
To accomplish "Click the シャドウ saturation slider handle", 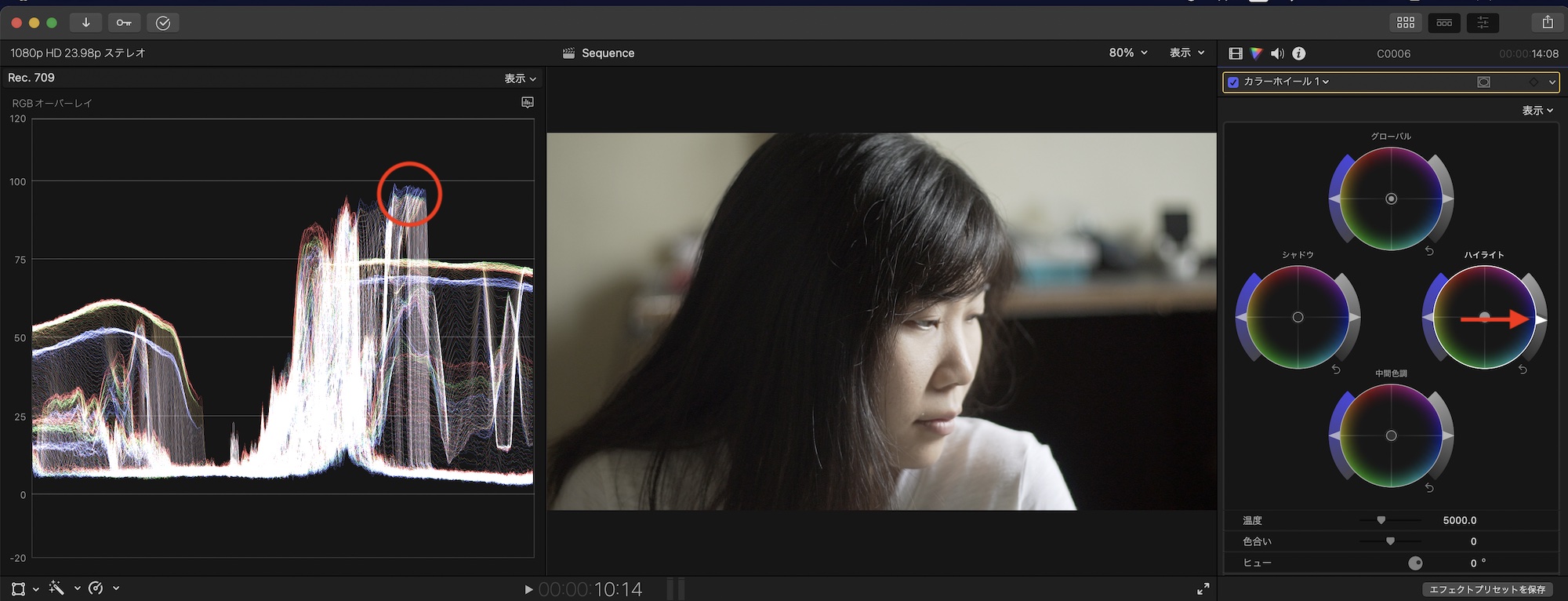I will pyautogui.click(x=1240, y=318).
